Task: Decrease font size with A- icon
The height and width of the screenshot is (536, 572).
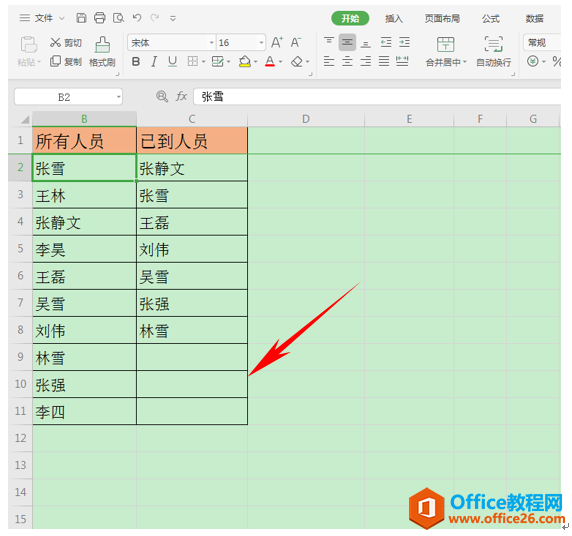Action: click(296, 42)
